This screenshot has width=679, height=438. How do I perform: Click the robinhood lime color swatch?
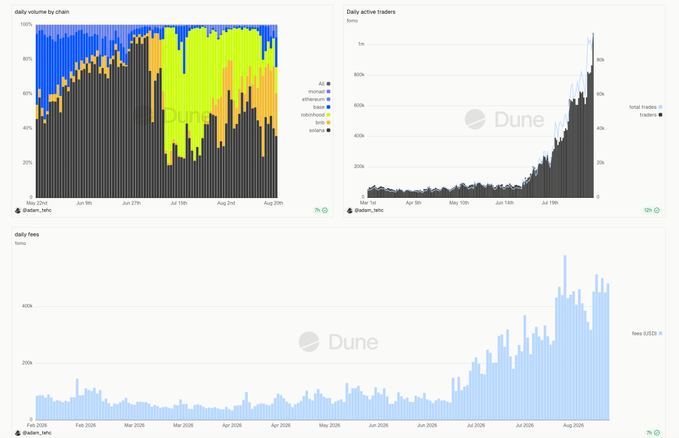pos(329,115)
